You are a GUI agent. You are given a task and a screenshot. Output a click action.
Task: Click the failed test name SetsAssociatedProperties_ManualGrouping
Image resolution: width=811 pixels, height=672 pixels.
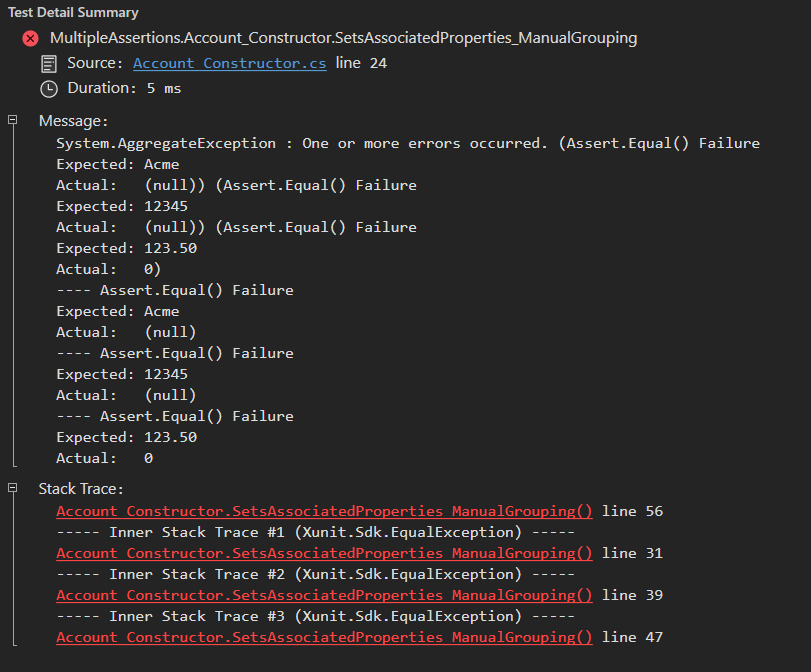tap(343, 38)
